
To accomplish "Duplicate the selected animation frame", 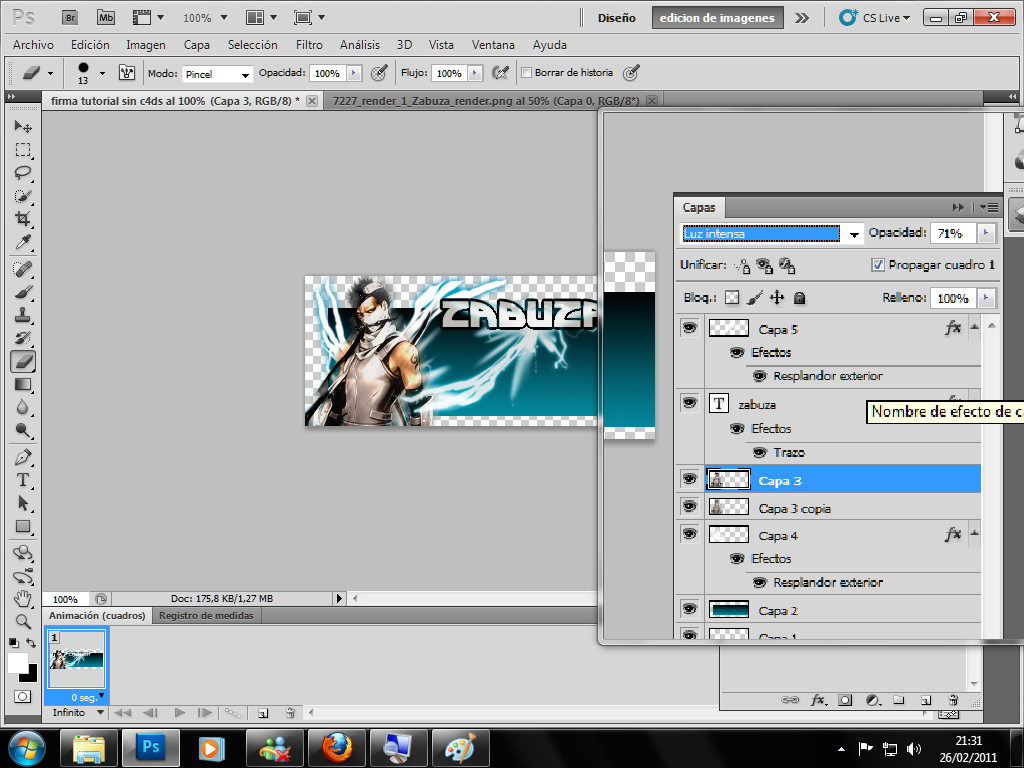I will [x=263, y=713].
